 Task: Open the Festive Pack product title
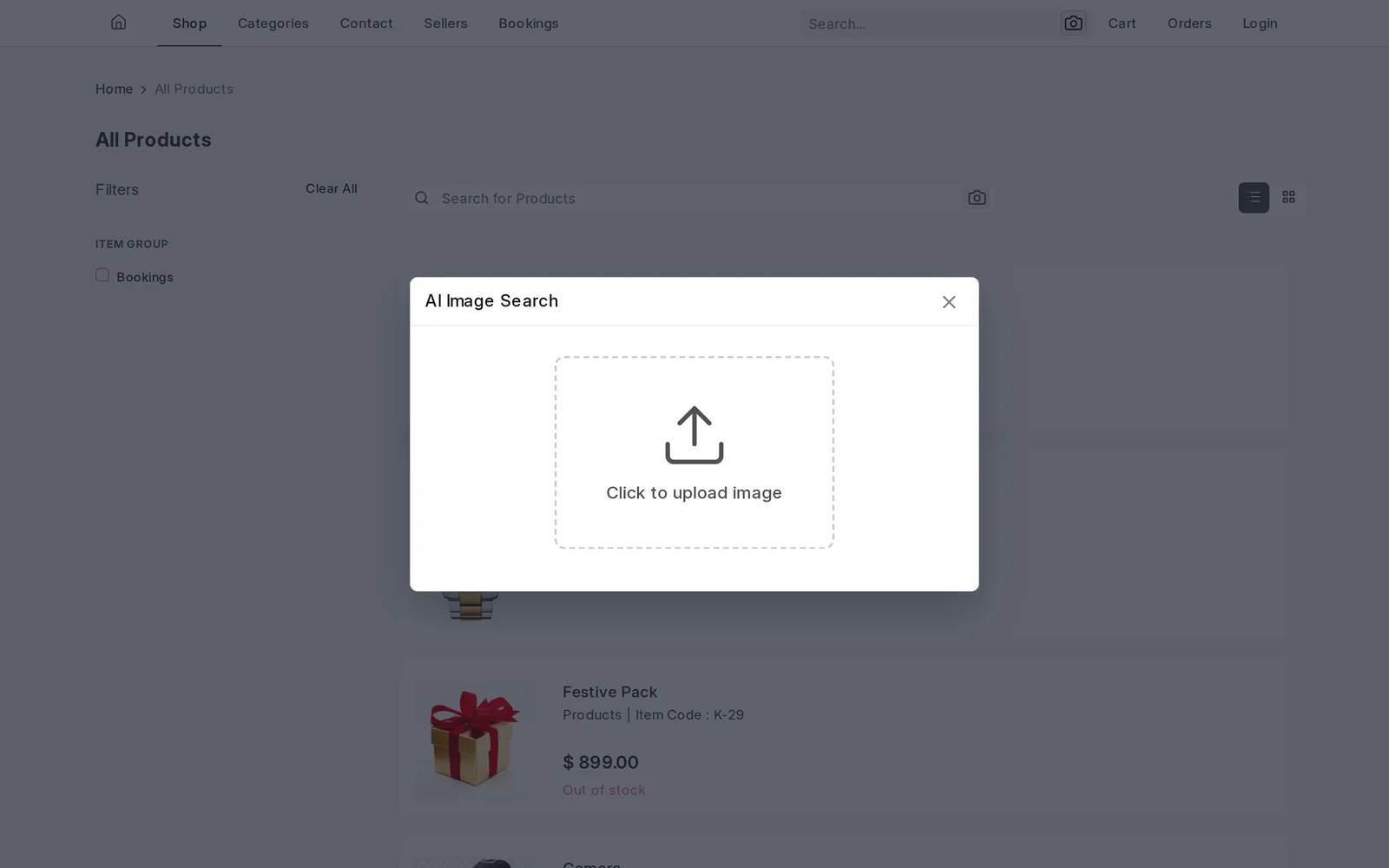[x=609, y=692]
